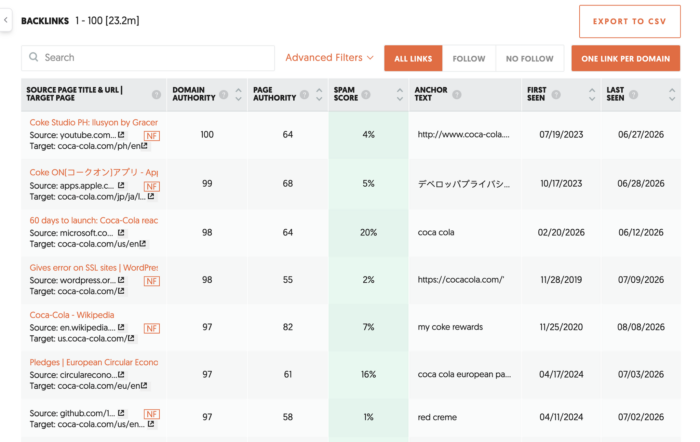This screenshot has width=700, height=442.
Task: Sort table by Domain Authority arrows
Action: click(x=238, y=94)
